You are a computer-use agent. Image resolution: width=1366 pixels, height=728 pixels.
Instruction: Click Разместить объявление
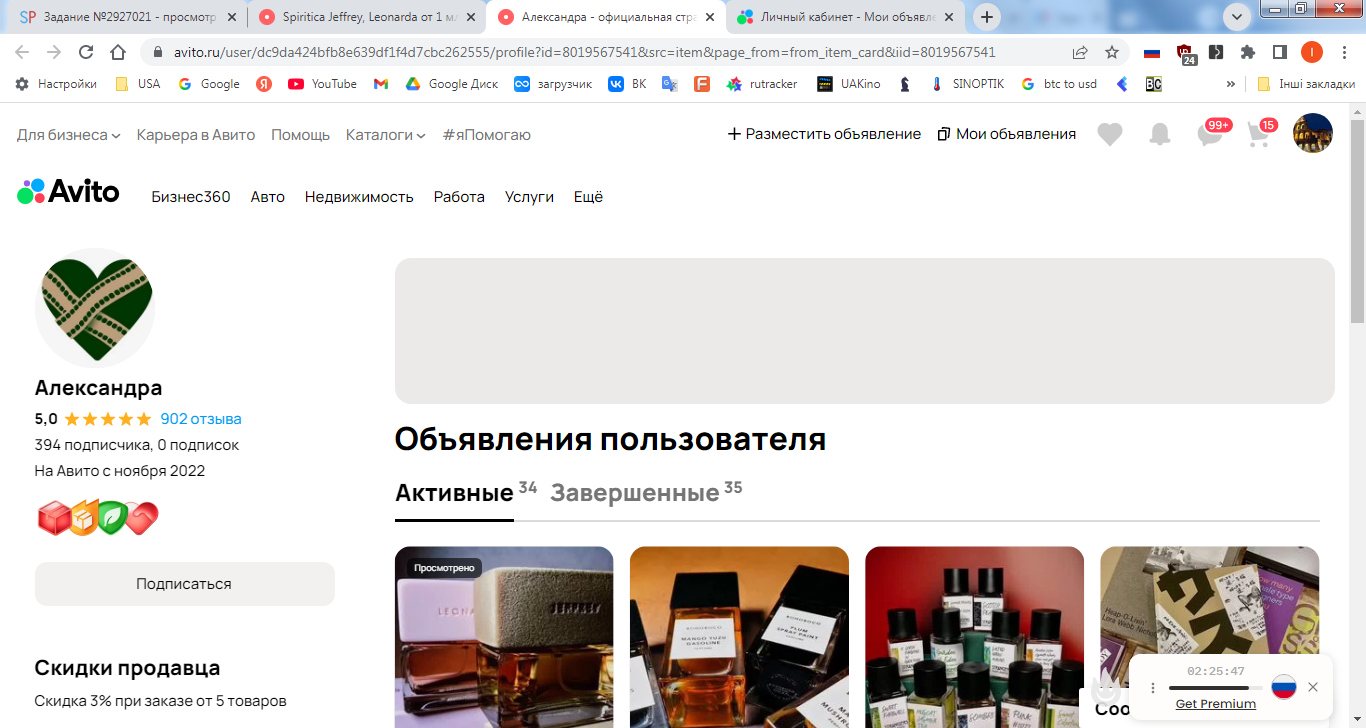point(824,134)
